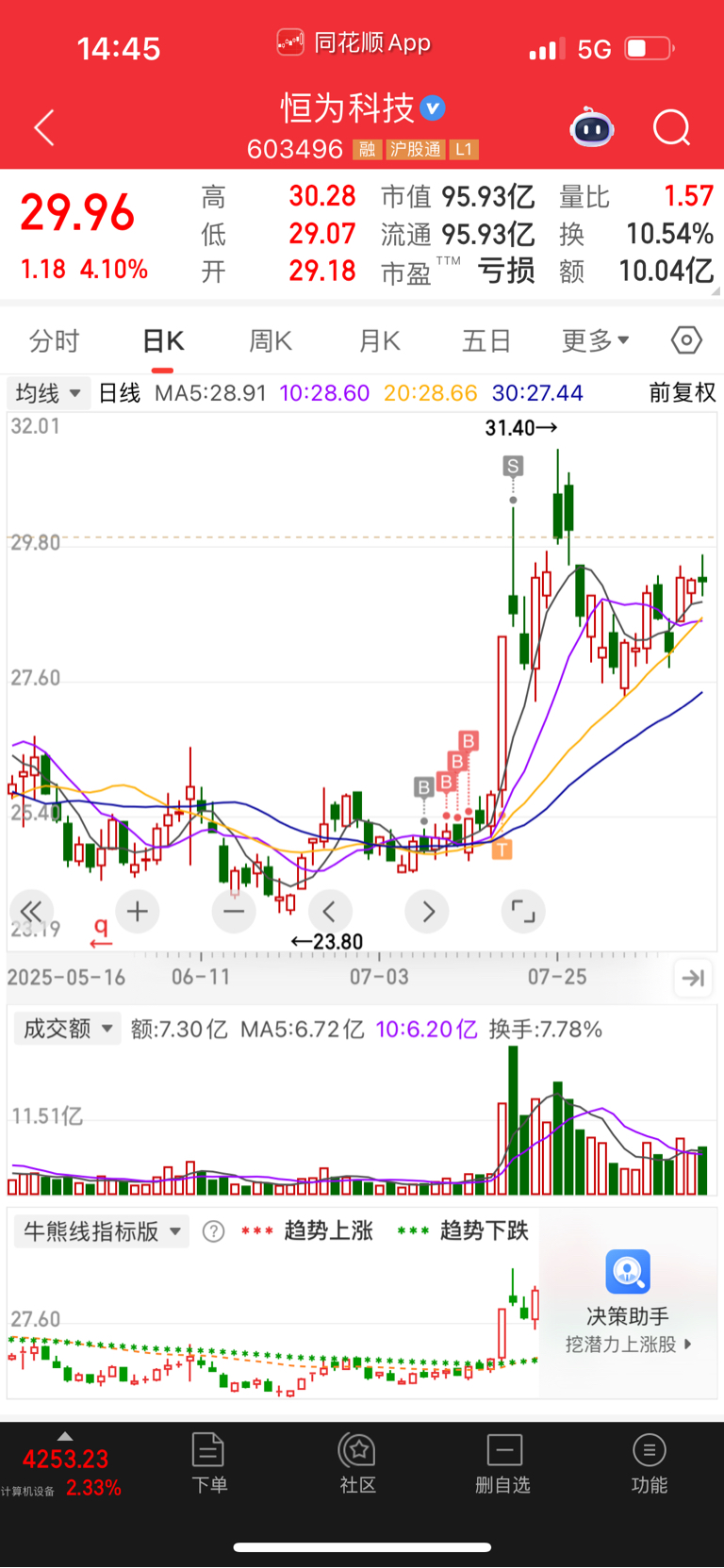
Task: Tap the current price 29.96
Action: click(x=78, y=212)
